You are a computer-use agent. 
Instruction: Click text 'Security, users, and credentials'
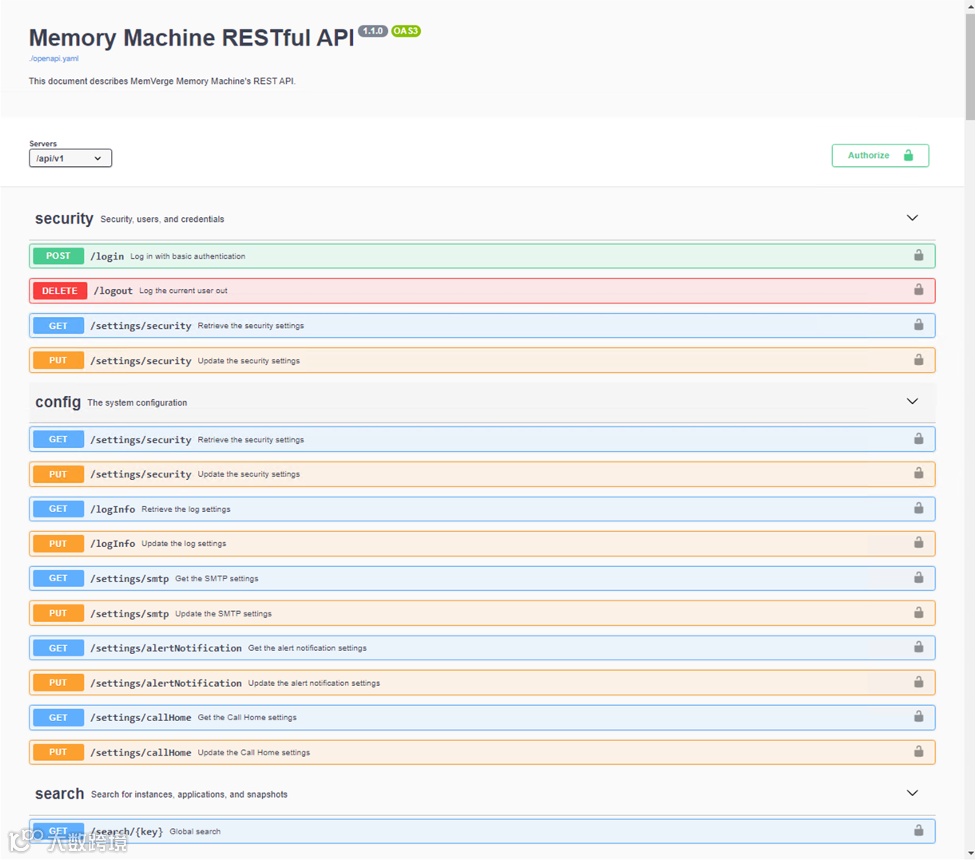162,219
